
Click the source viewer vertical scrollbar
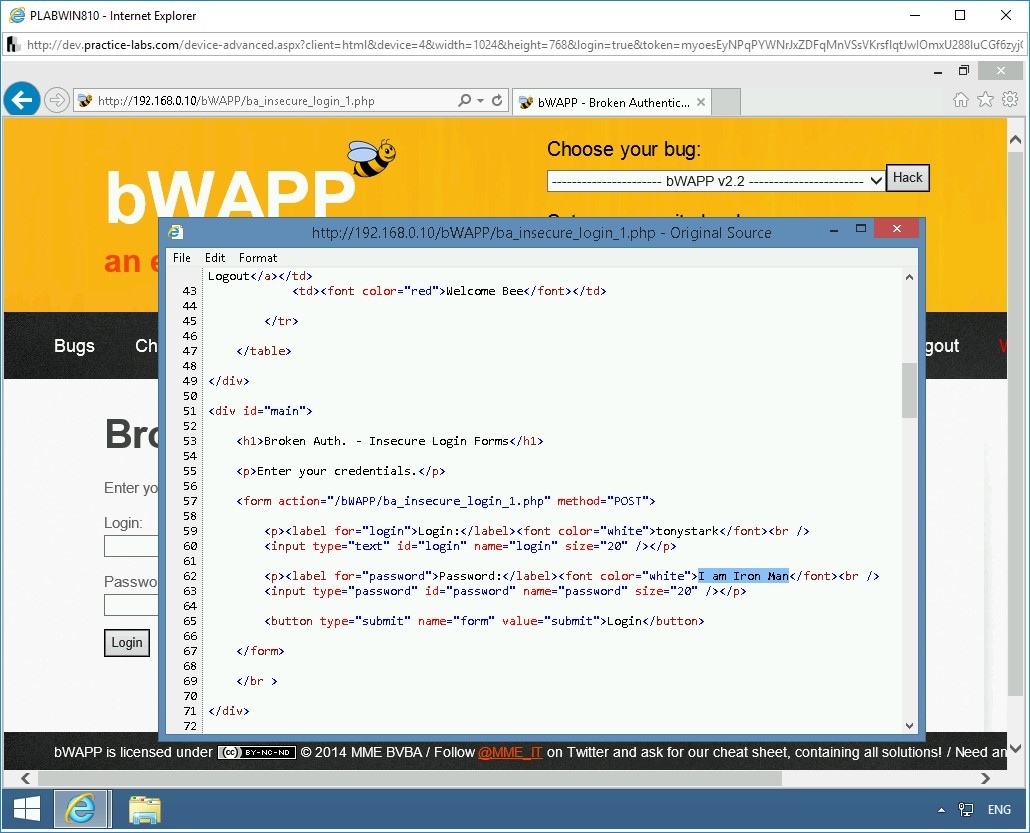tap(909, 392)
